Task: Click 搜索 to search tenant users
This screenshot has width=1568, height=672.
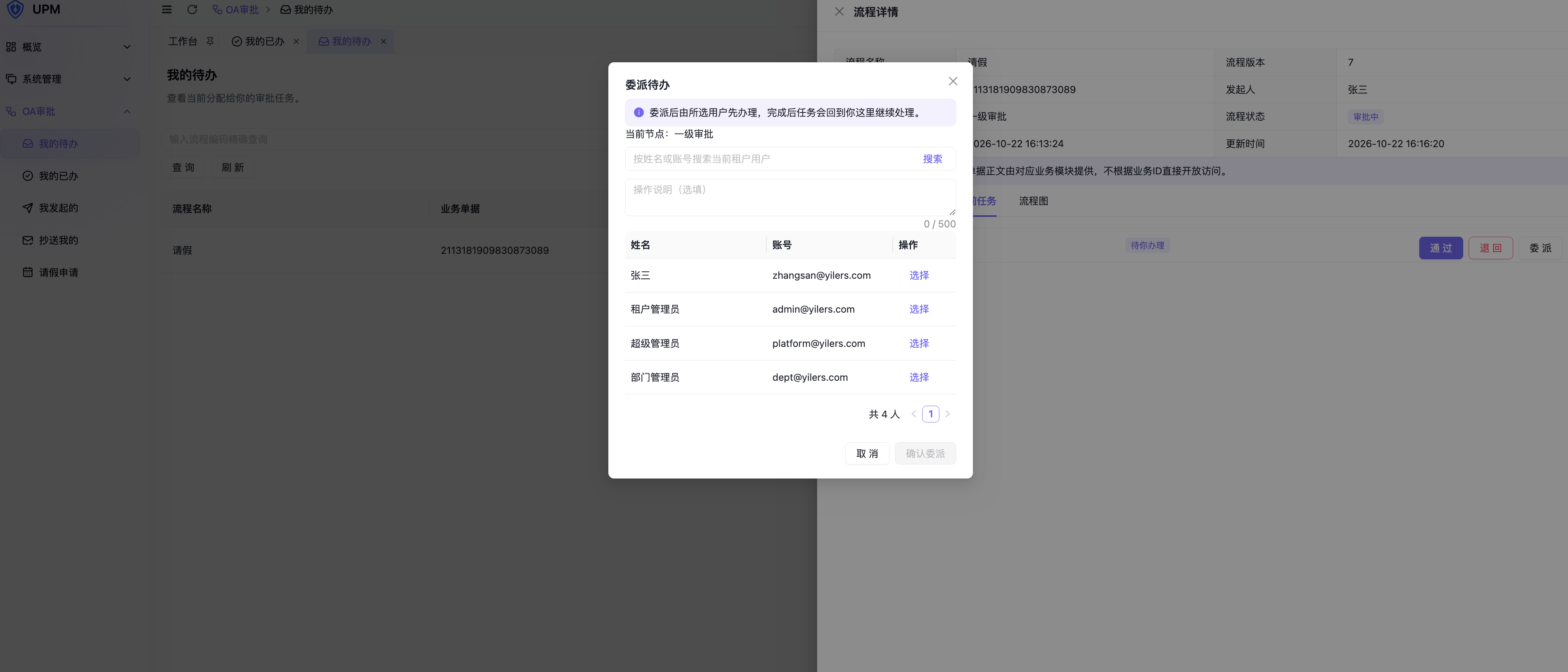Action: point(932,159)
